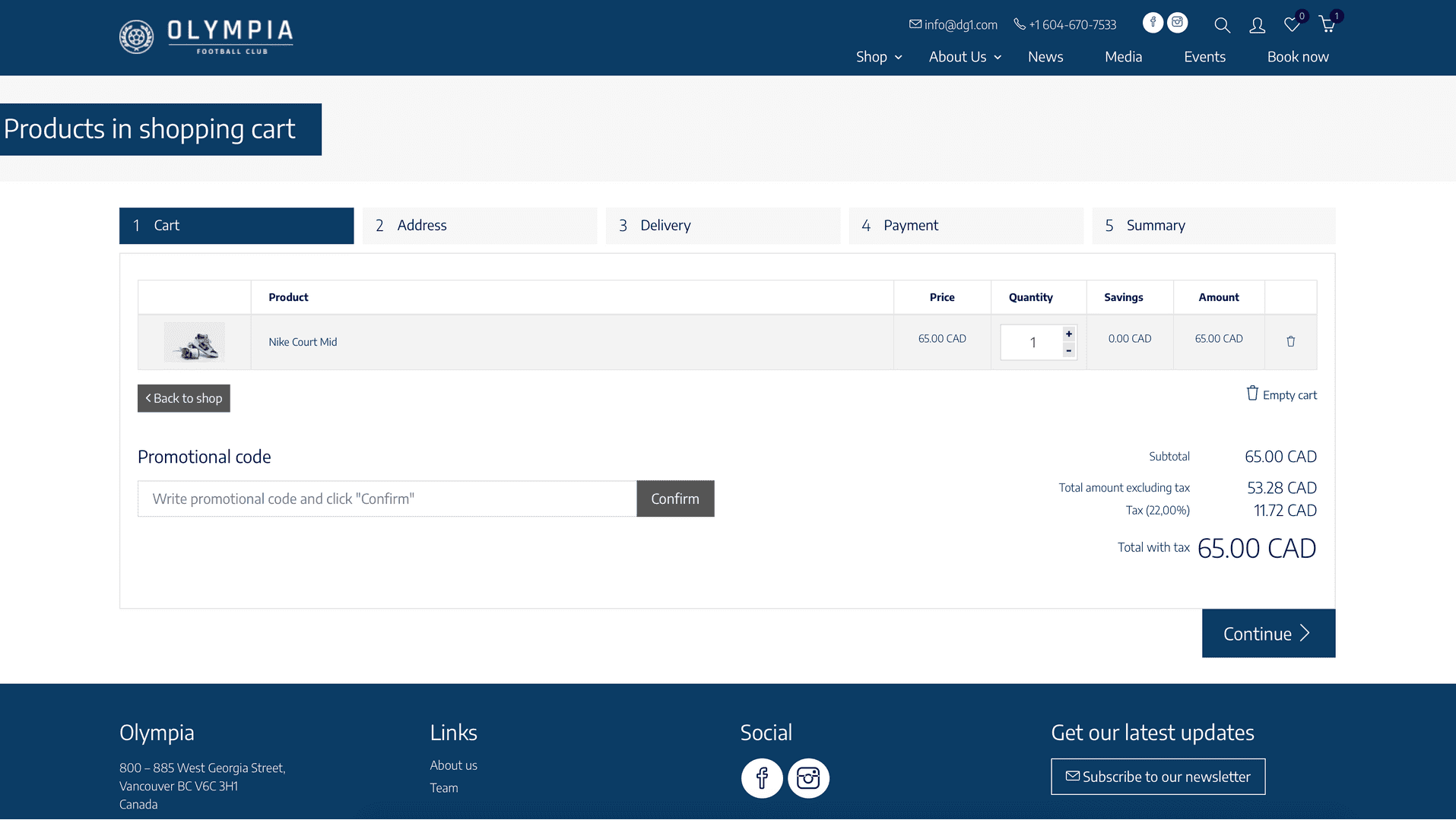Expand the Shop dropdown menu

tap(879, 57)
